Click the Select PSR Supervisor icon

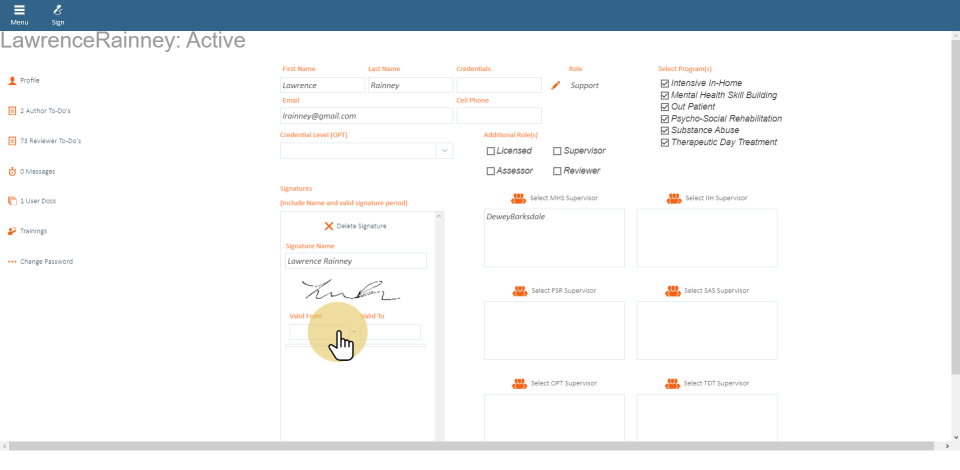(x=520, y=291)
